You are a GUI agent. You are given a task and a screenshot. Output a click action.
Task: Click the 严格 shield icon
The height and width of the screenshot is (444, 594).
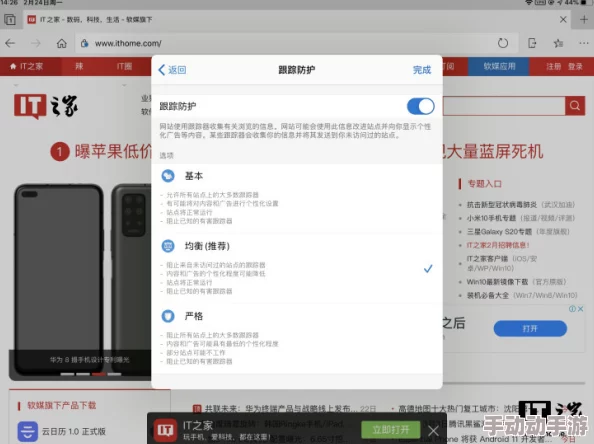[168, 316]
